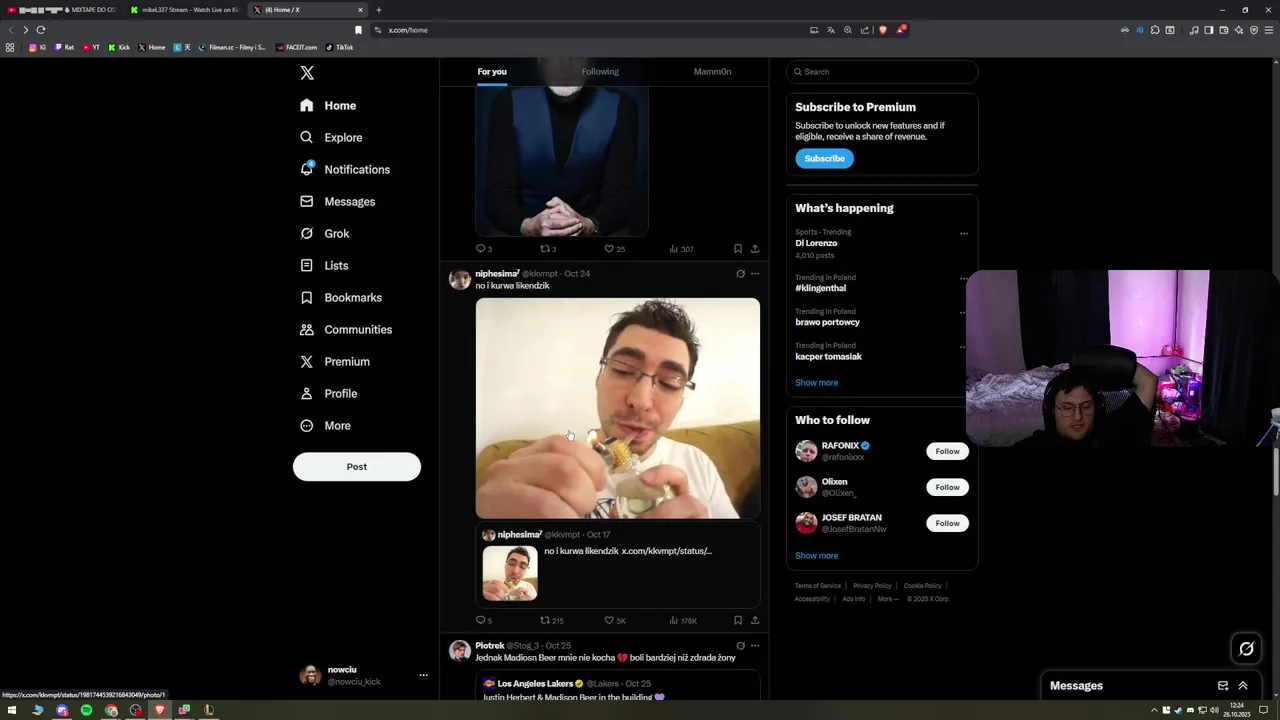Open the floating Grok button
Image resolution: width=1280 pixels, height=720 pixels.
point(1246,649)
